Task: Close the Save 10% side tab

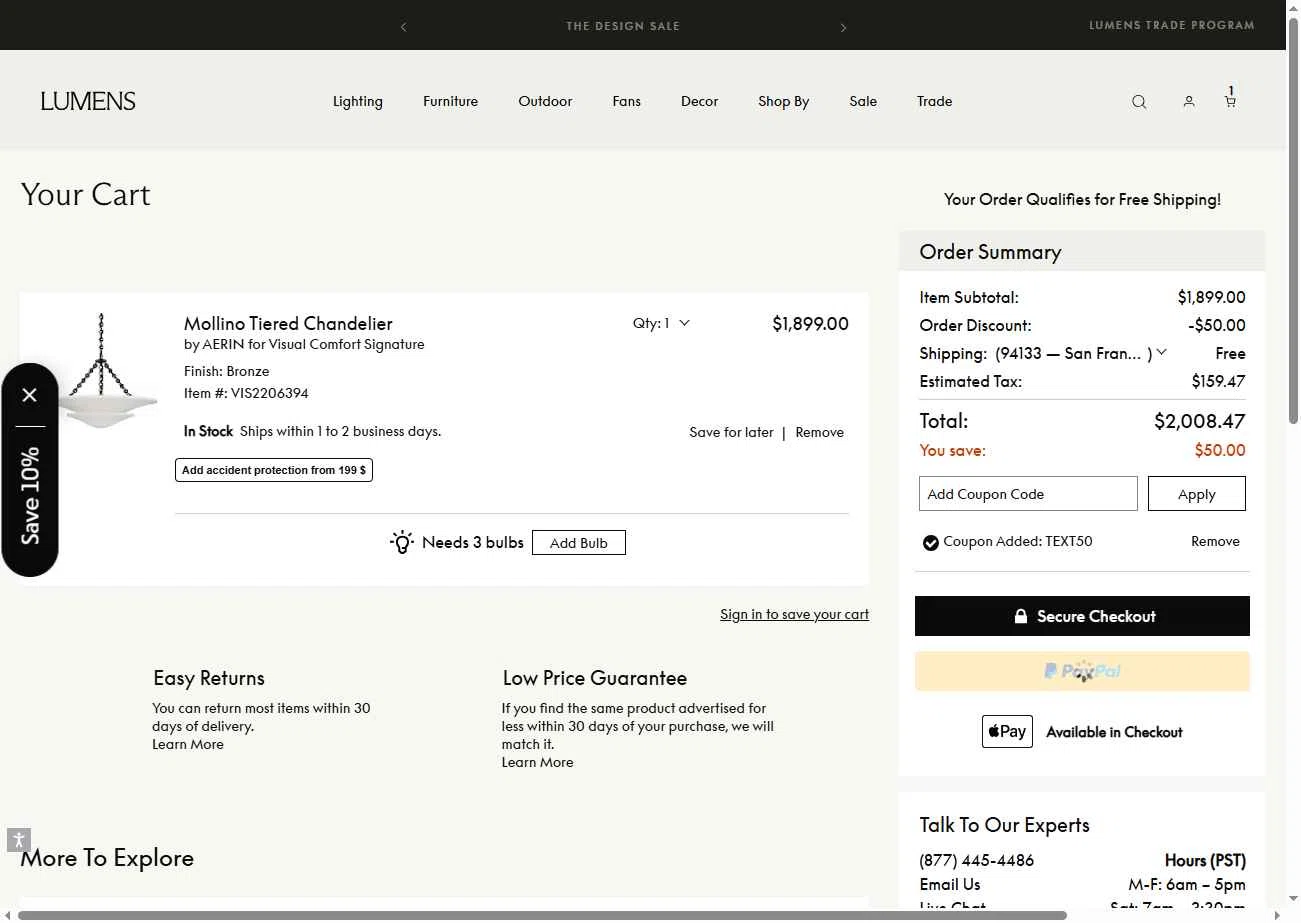Action: [x=30, y=395]
